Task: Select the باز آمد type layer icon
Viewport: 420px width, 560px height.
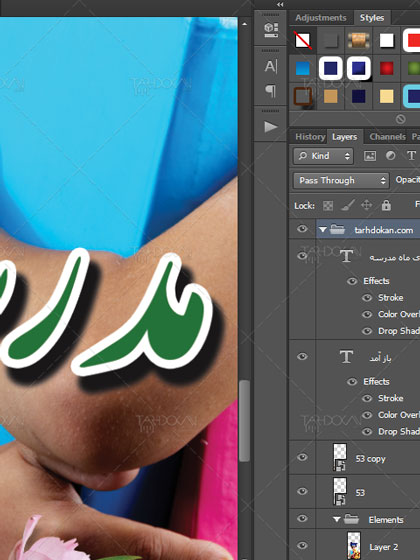Action: [x=346, y=356]
